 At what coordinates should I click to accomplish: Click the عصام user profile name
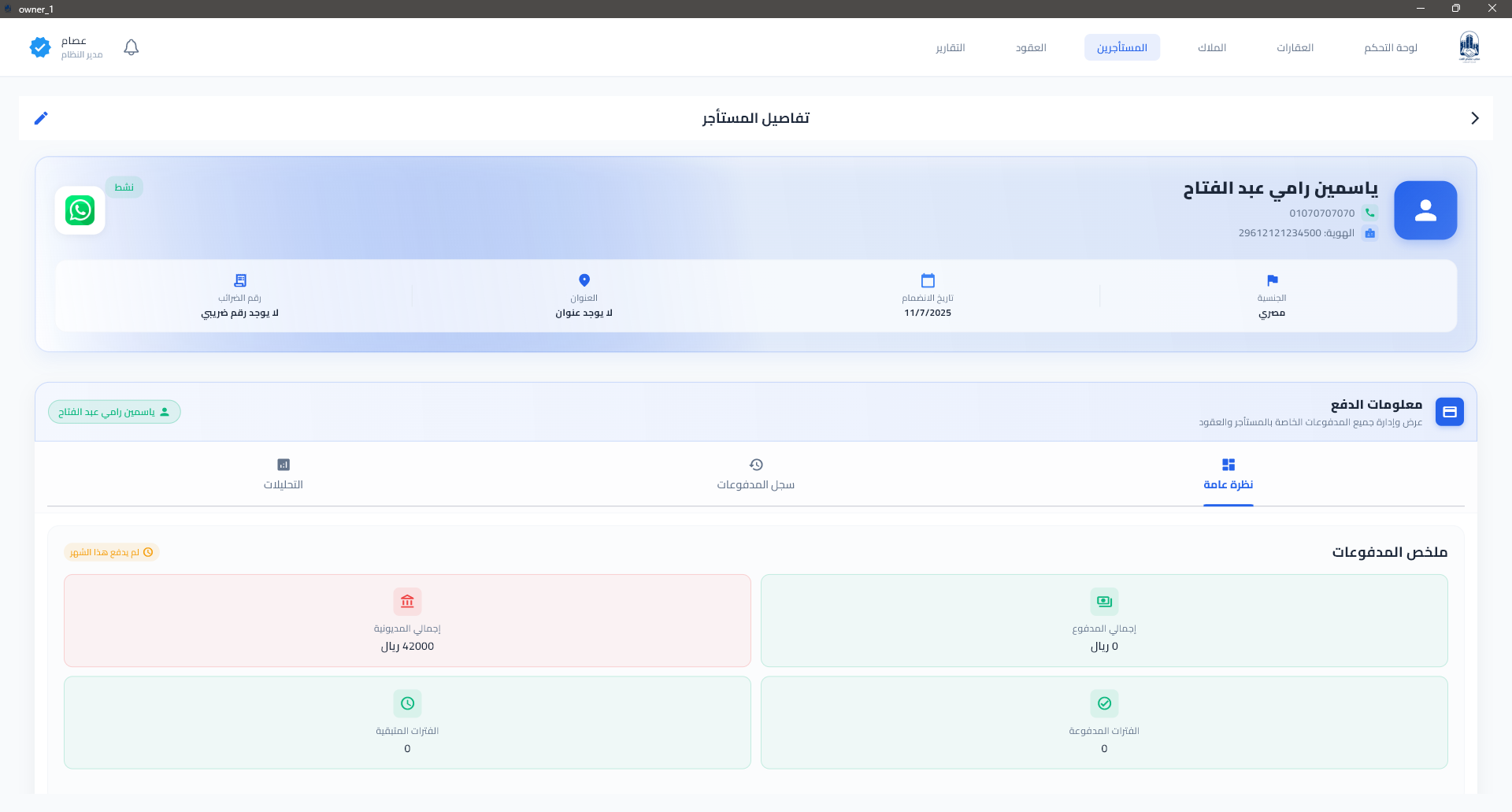click(74, 41)
